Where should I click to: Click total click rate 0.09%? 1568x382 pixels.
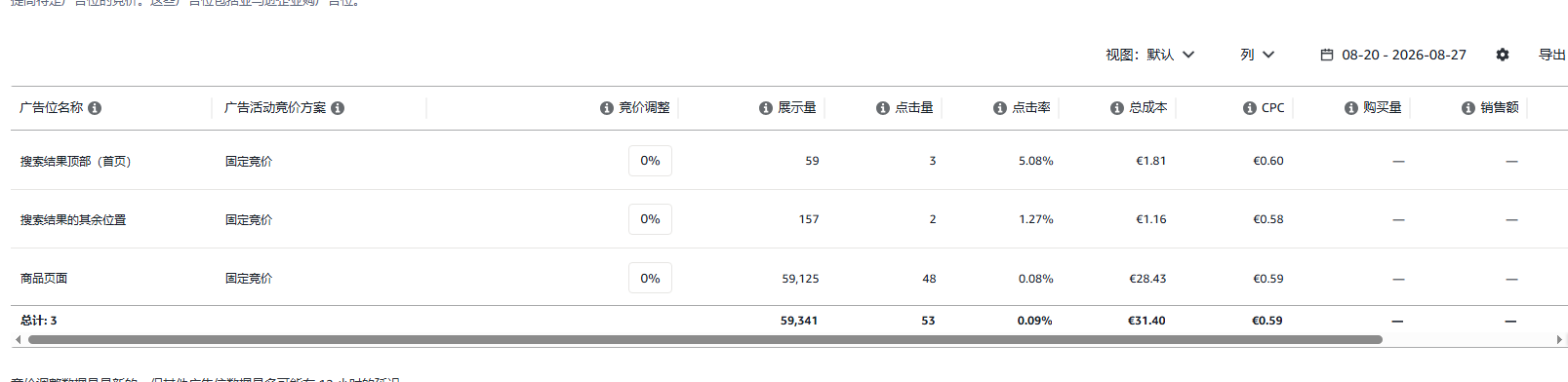pos(1034,321)
